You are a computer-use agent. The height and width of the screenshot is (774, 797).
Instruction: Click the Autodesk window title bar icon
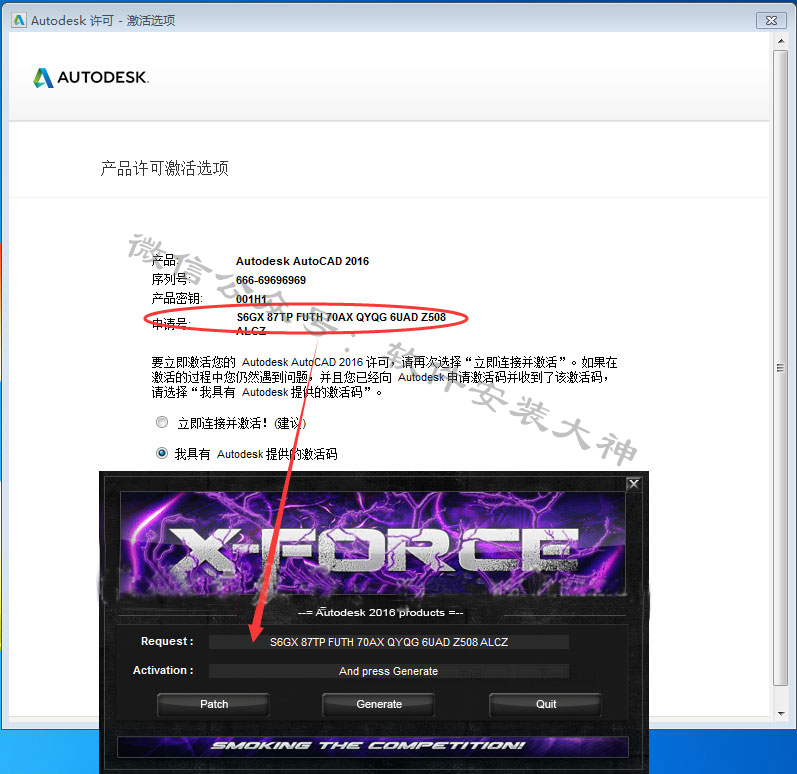19,20
